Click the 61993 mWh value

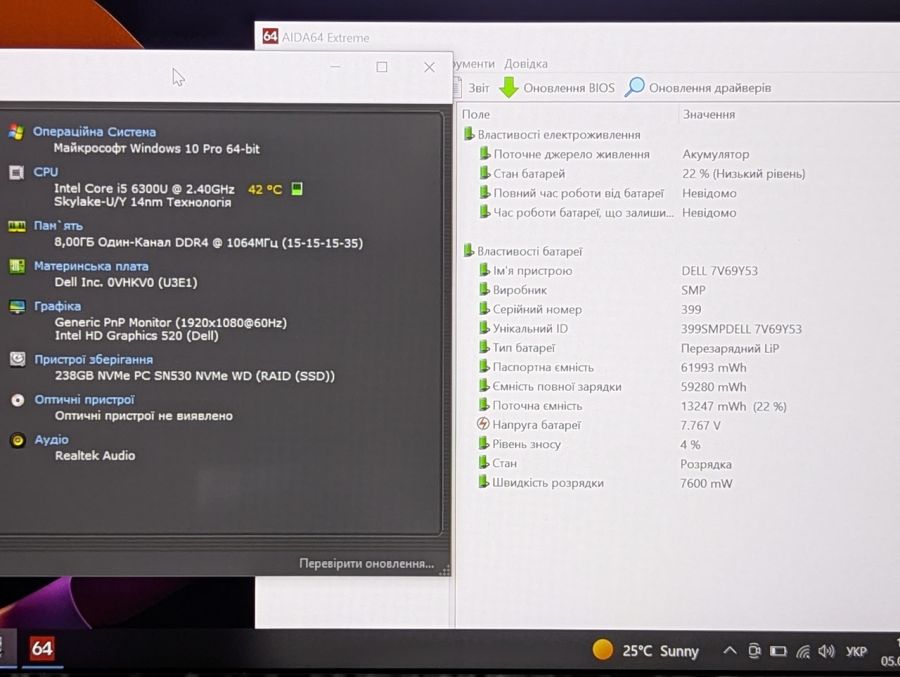(713, 367)
